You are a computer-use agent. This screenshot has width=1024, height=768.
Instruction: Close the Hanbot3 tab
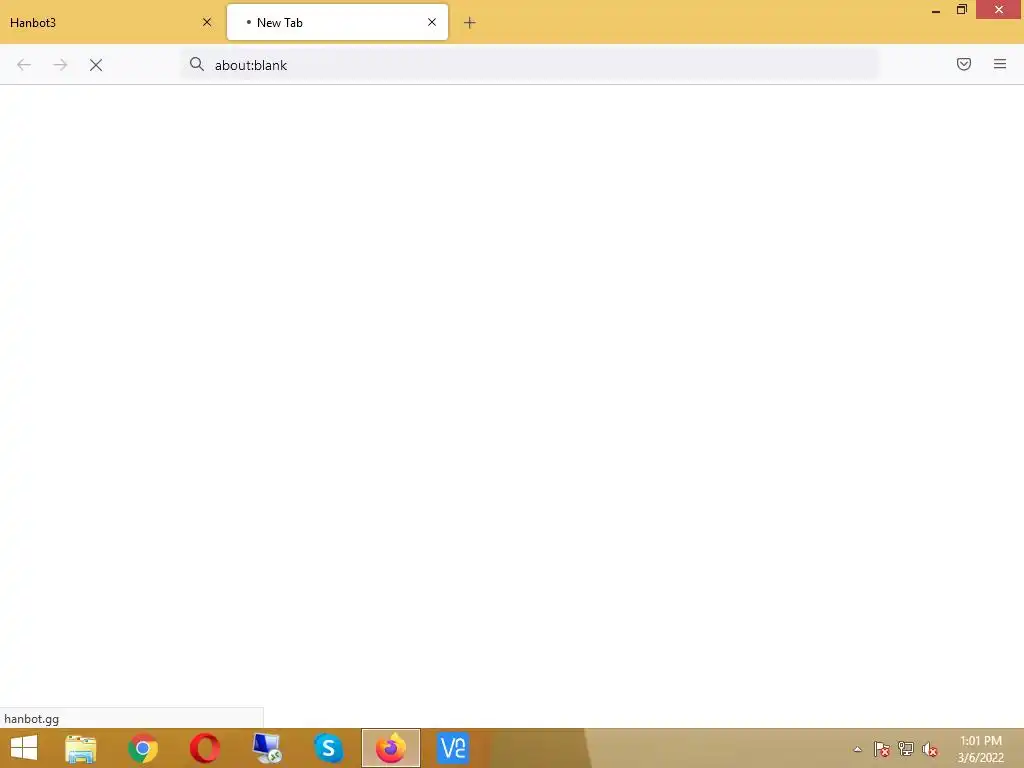click(207, 22)
